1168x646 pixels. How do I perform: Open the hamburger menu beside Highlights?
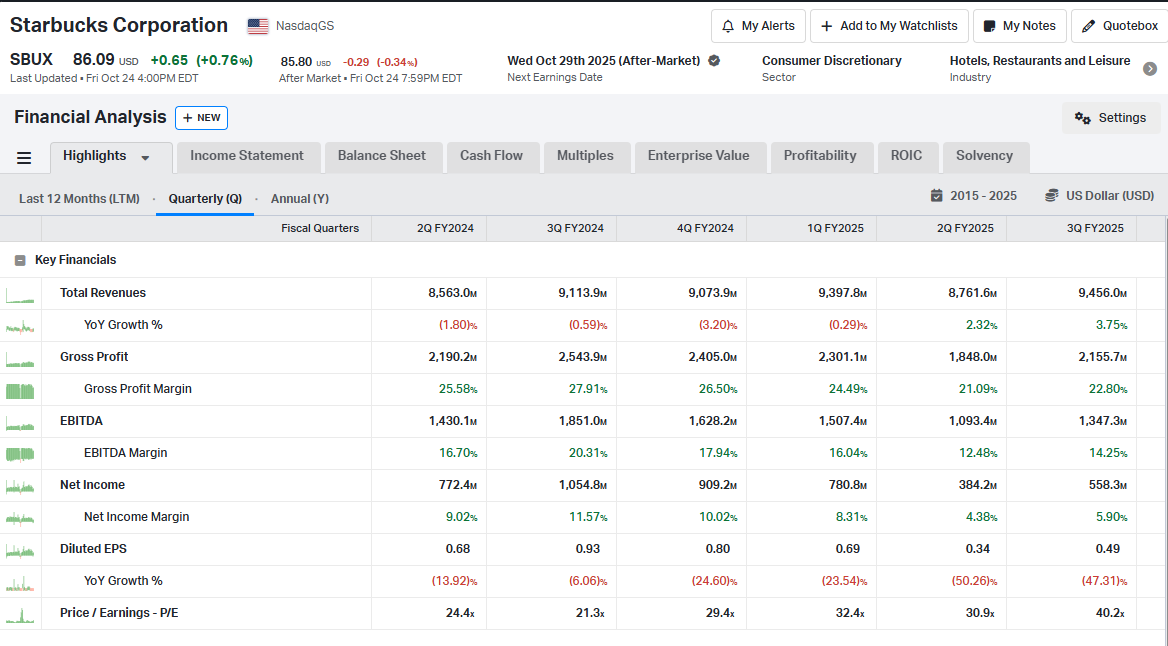[24, 158]
